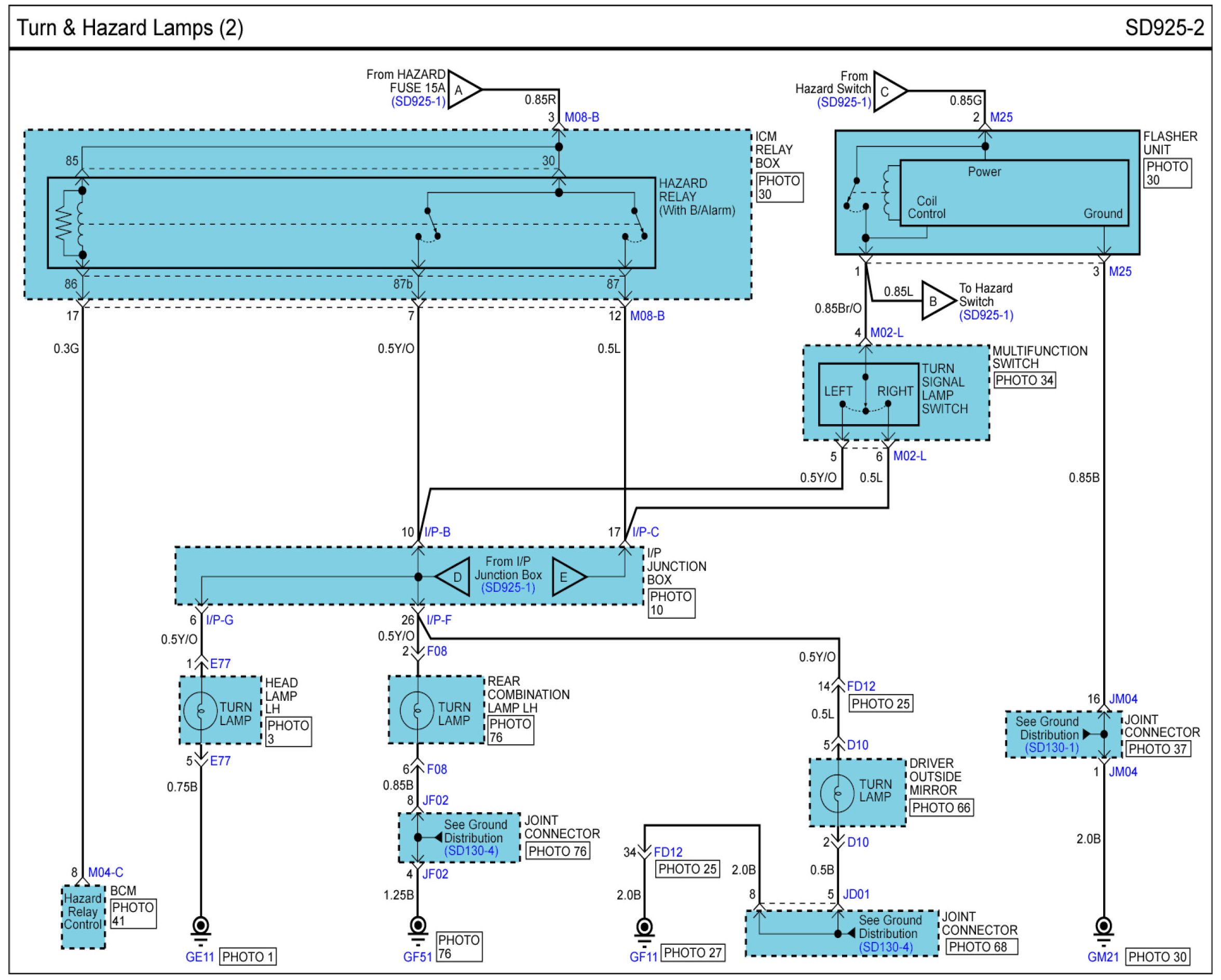Click the JD01 connector label

pyautogui.click(x=856, y=894)
